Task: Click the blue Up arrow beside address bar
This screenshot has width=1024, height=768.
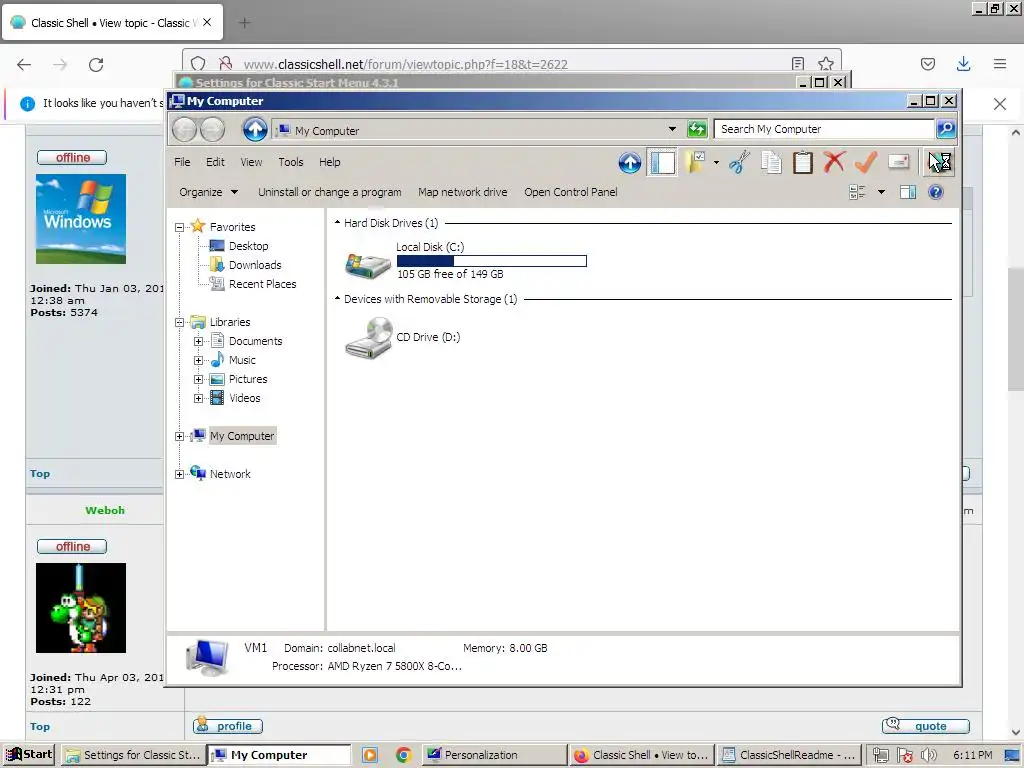Action: point(255,129)
